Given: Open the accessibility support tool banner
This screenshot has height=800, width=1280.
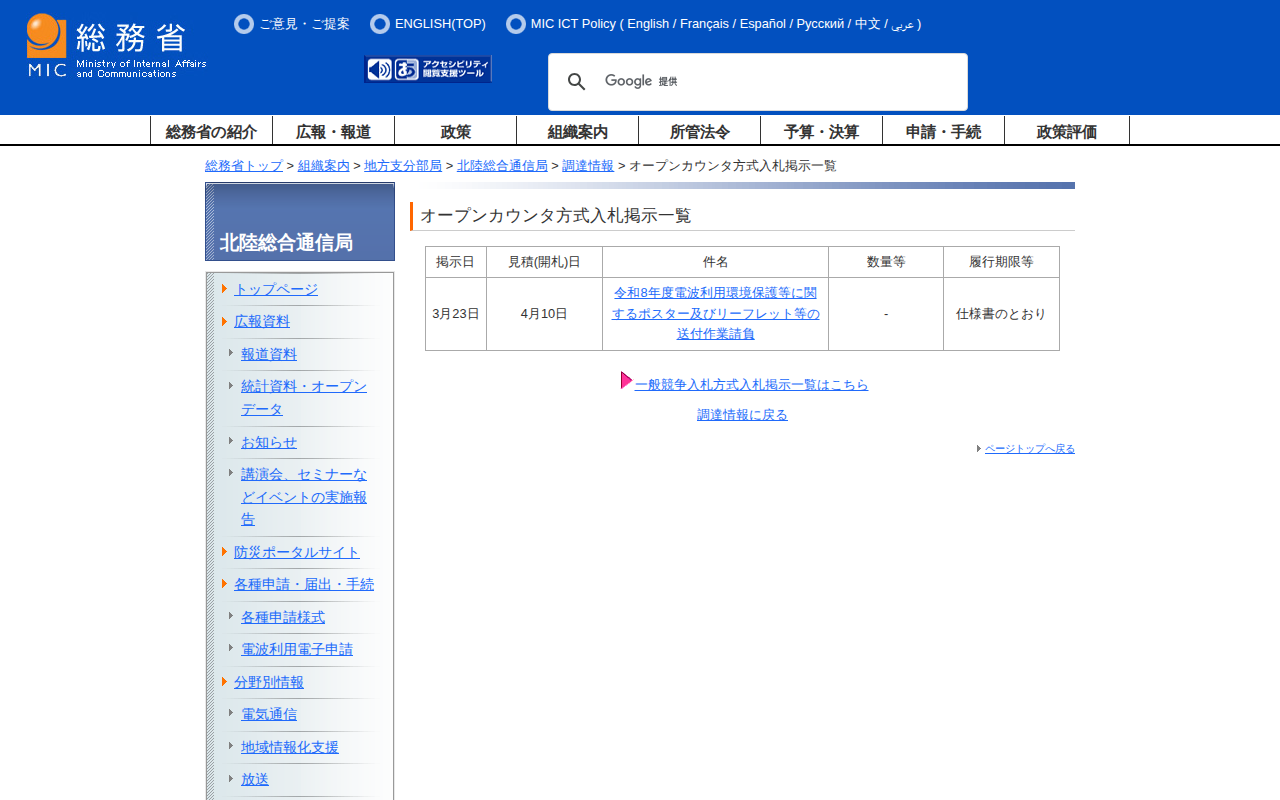Looking at the screenshot, I should click(x=428, y=69).
